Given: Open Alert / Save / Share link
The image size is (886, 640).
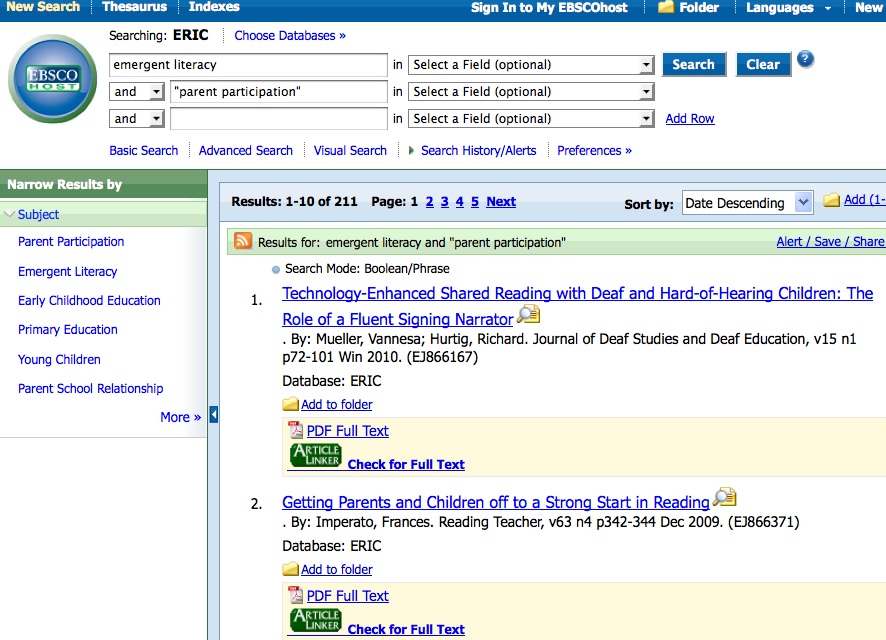Looking at the screenshot, I should pos(831,242).
